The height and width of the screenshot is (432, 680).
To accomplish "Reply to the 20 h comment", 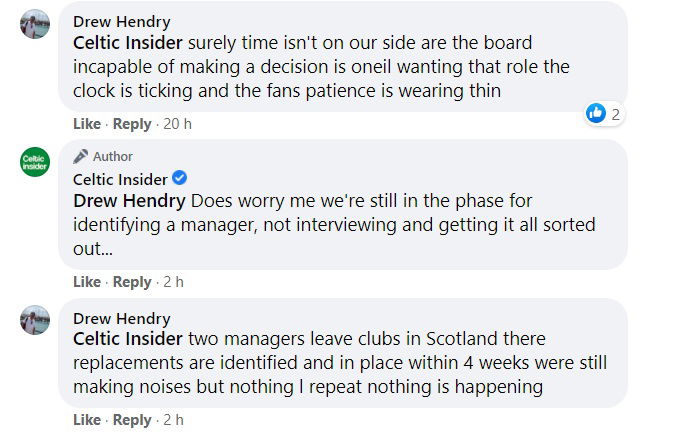I will pyautogui.click(x=132, y=124).
